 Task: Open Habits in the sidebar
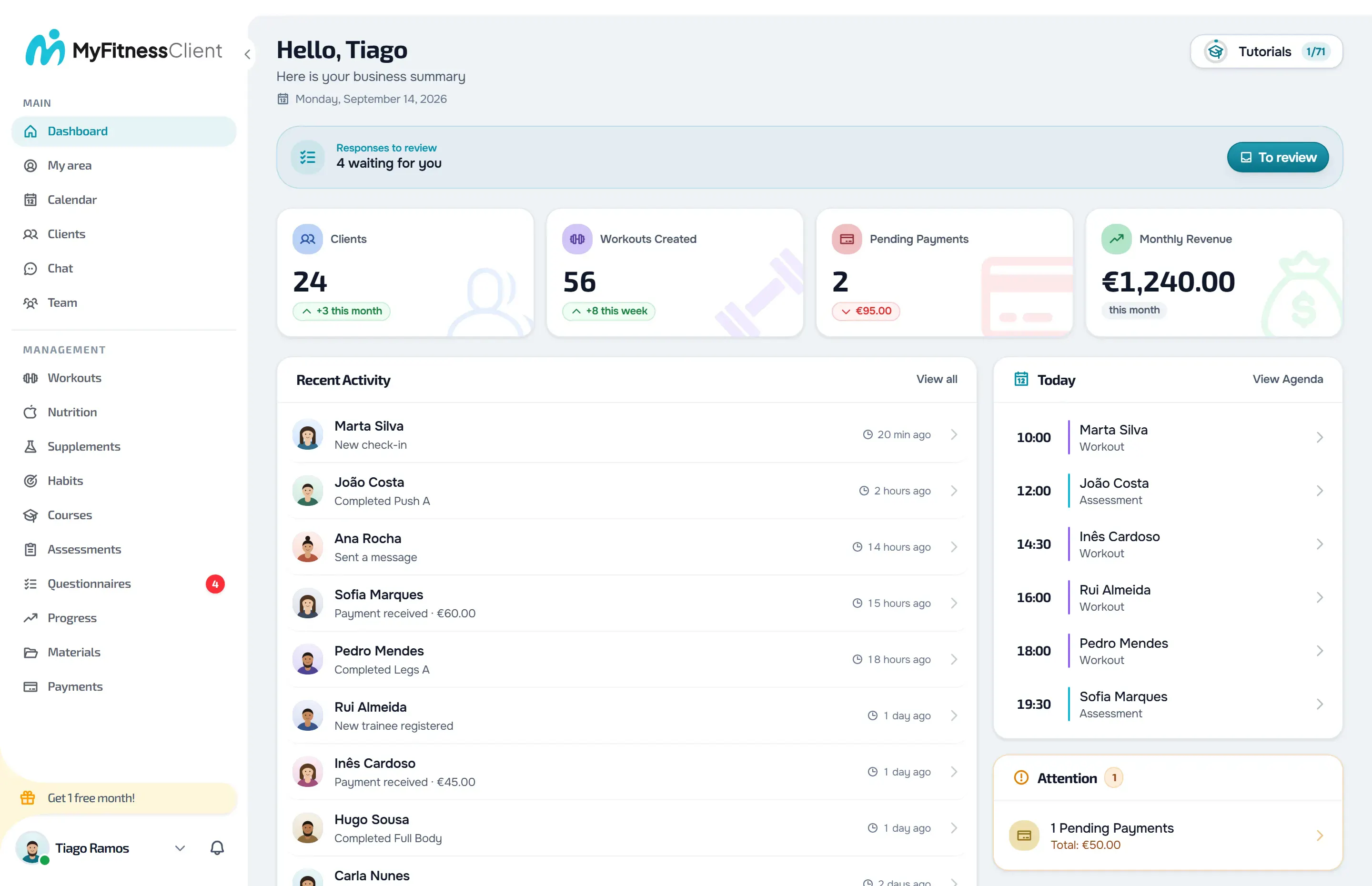pyautogui.click(x=124, y=481)
